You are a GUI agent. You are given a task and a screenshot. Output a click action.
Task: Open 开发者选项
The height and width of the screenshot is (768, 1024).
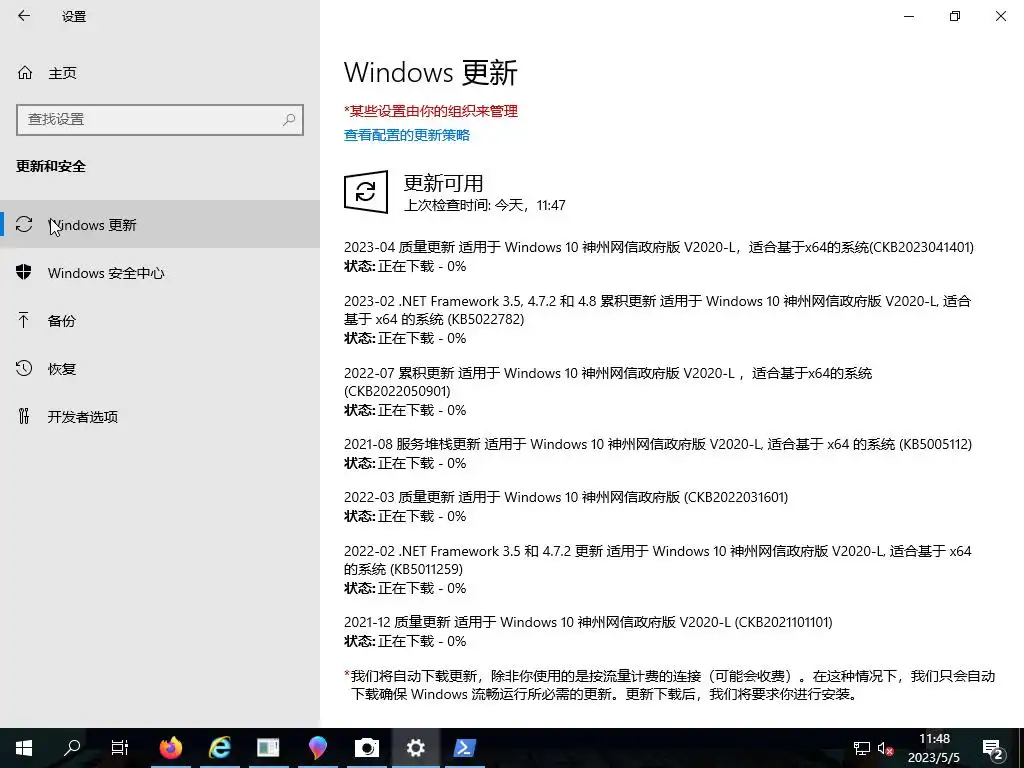(160, 417)
